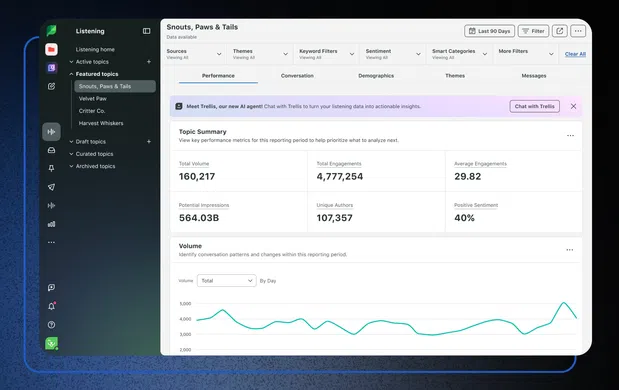Expand the Draft topics section
This screenshot has width=619, height=390.
click(x=87, y=141)
